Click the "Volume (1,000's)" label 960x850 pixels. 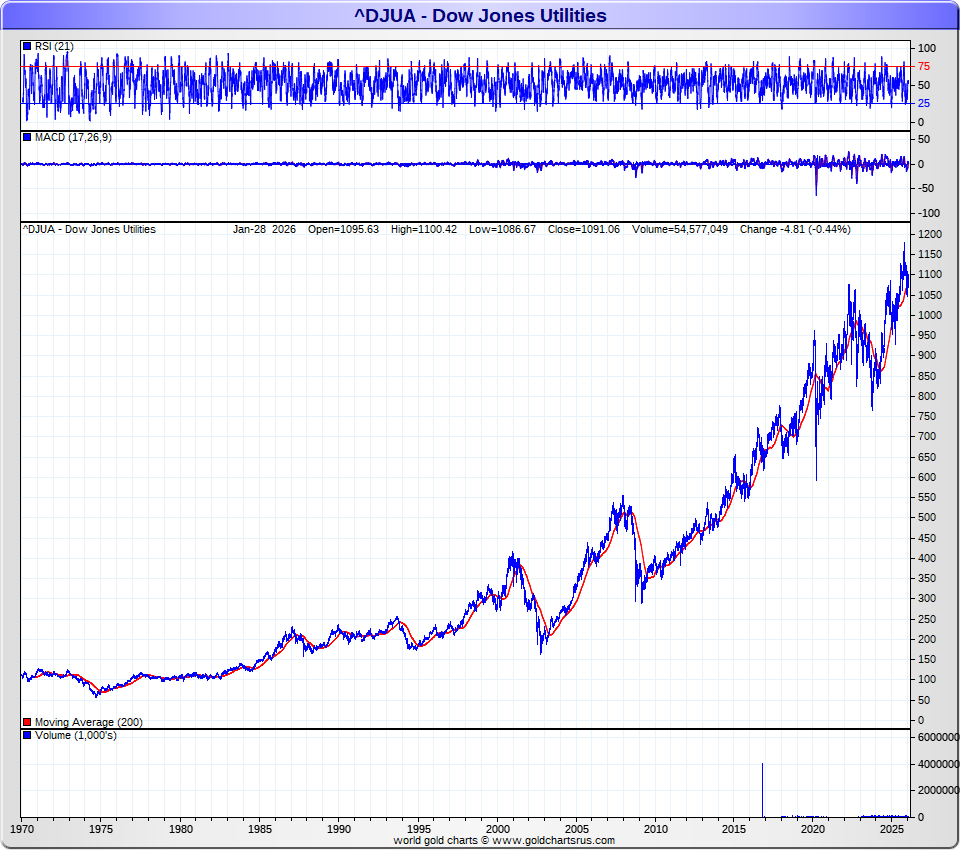(x=75, y=735)
